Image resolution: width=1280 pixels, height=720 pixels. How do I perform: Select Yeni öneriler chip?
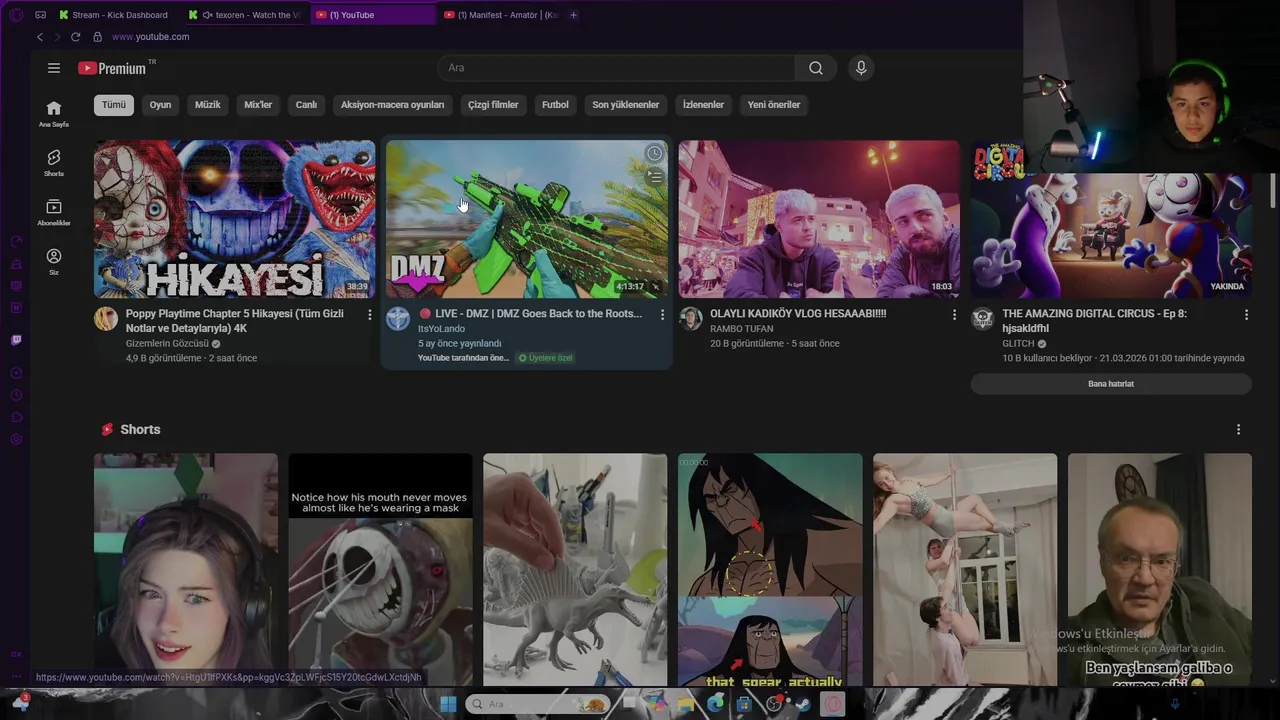(x=774, y=105)
